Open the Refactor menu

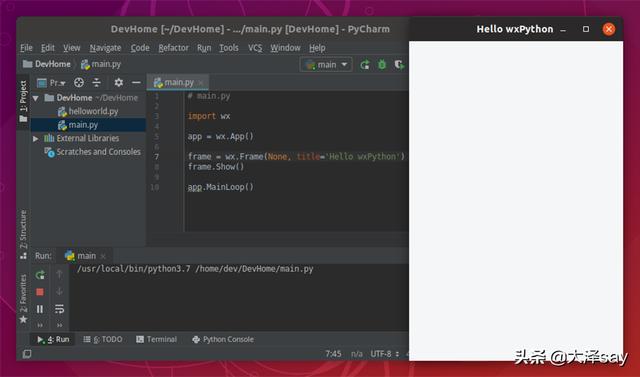(x=173, y=48)
